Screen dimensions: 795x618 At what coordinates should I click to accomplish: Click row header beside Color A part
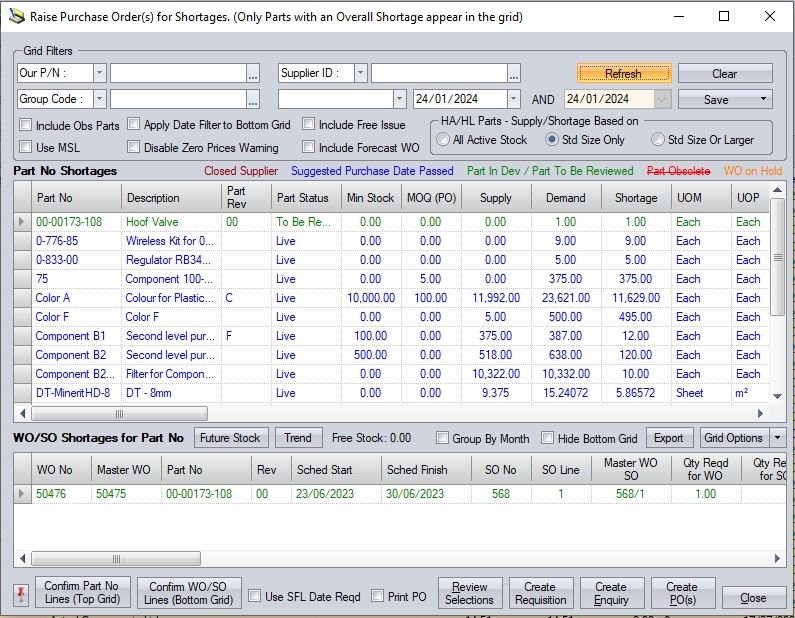coord(23,298)
